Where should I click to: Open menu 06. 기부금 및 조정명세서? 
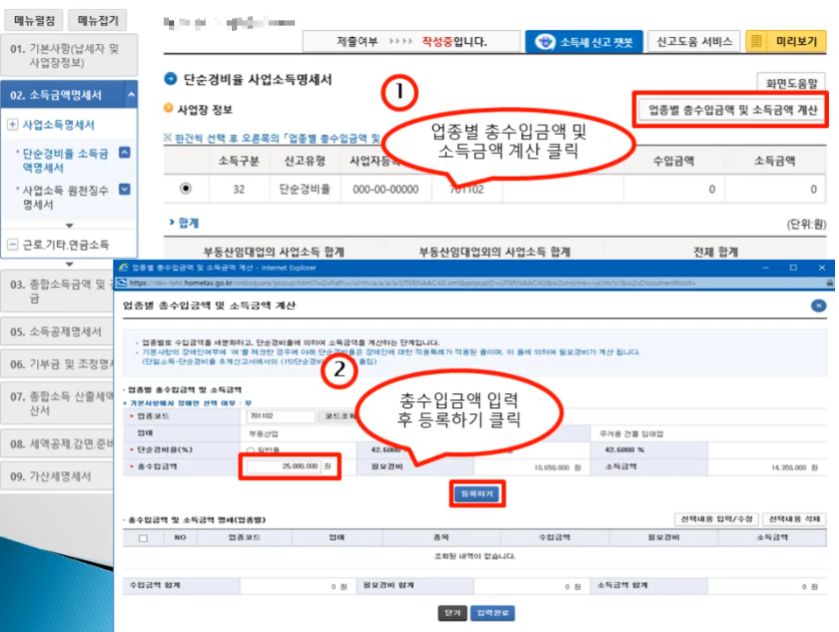57,364
